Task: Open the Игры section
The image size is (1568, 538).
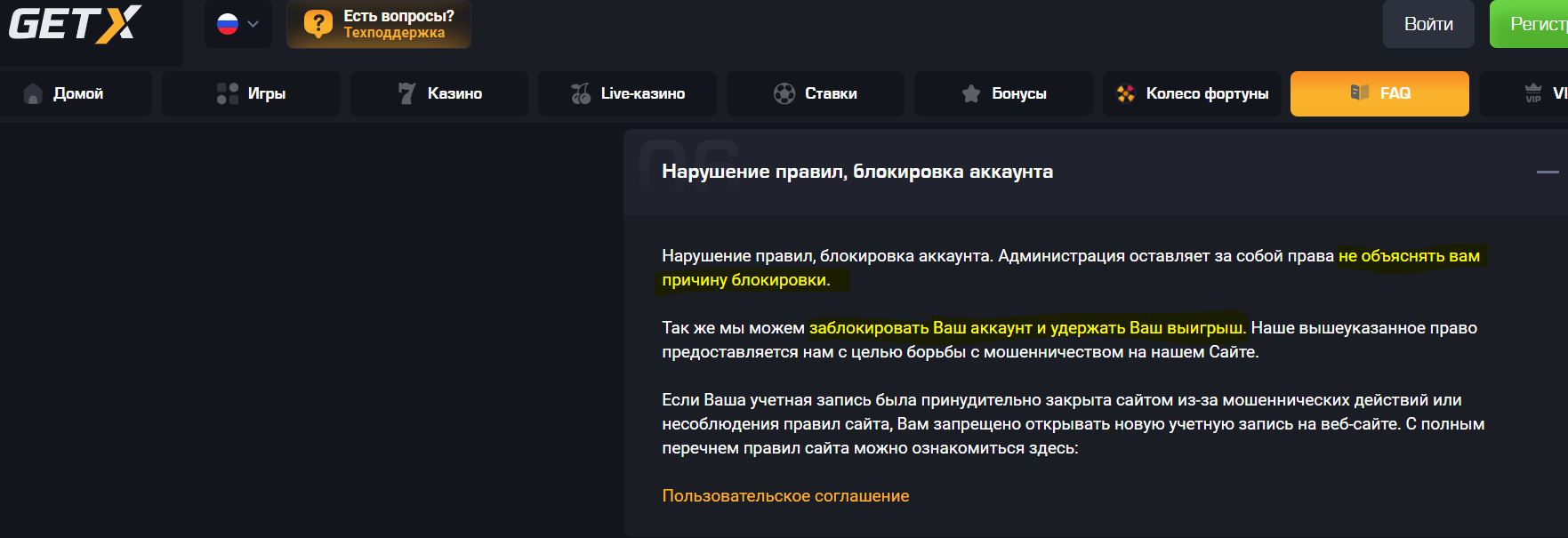Action: 251,93
